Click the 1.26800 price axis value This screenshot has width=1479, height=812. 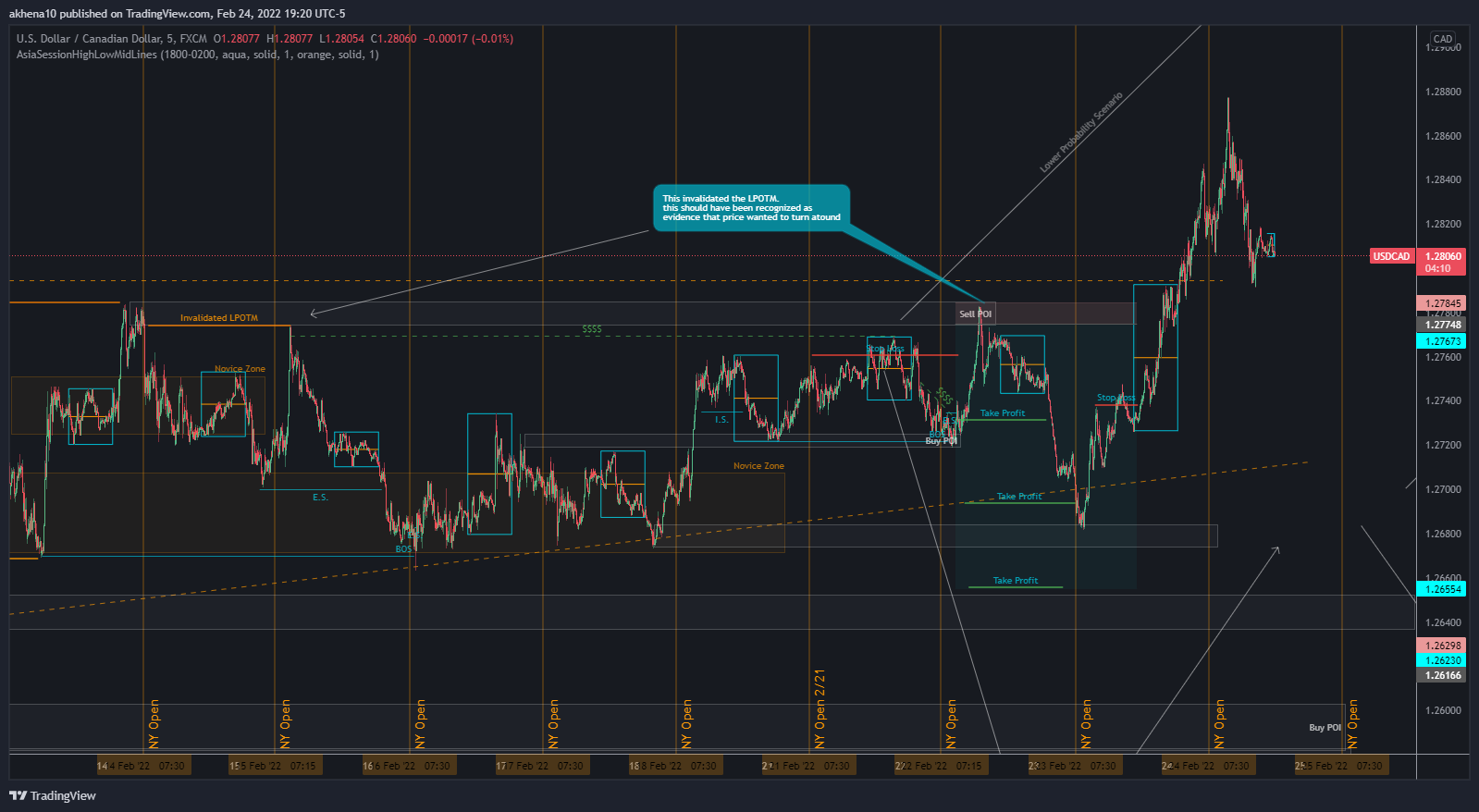tap(1443, 534)
